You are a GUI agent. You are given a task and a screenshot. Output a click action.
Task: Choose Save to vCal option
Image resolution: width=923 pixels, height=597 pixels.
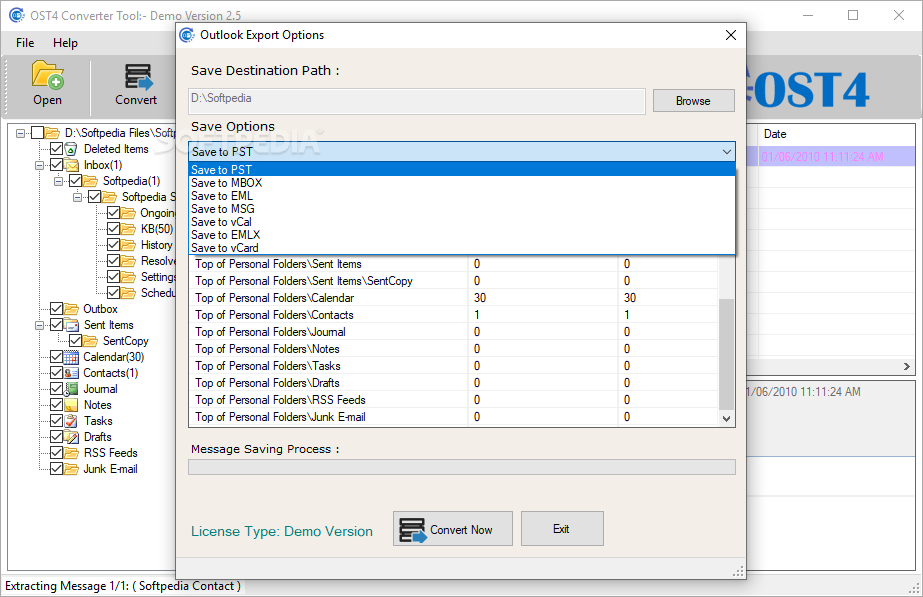click(462, 222)
